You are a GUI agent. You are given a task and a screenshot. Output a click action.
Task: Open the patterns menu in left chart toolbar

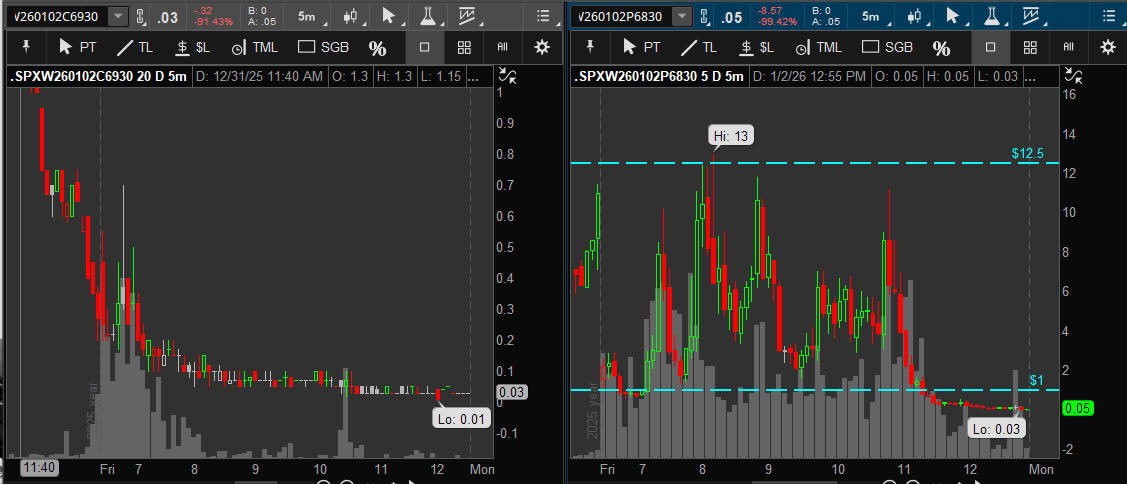[x=467, y=16]
